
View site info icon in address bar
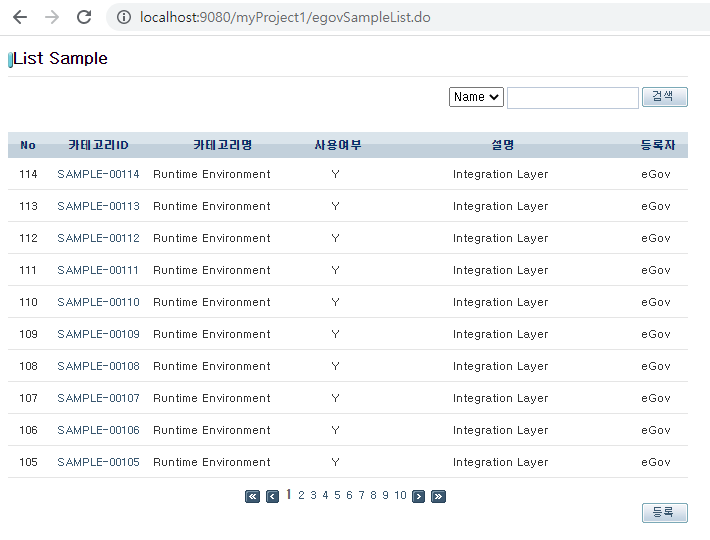124,17
